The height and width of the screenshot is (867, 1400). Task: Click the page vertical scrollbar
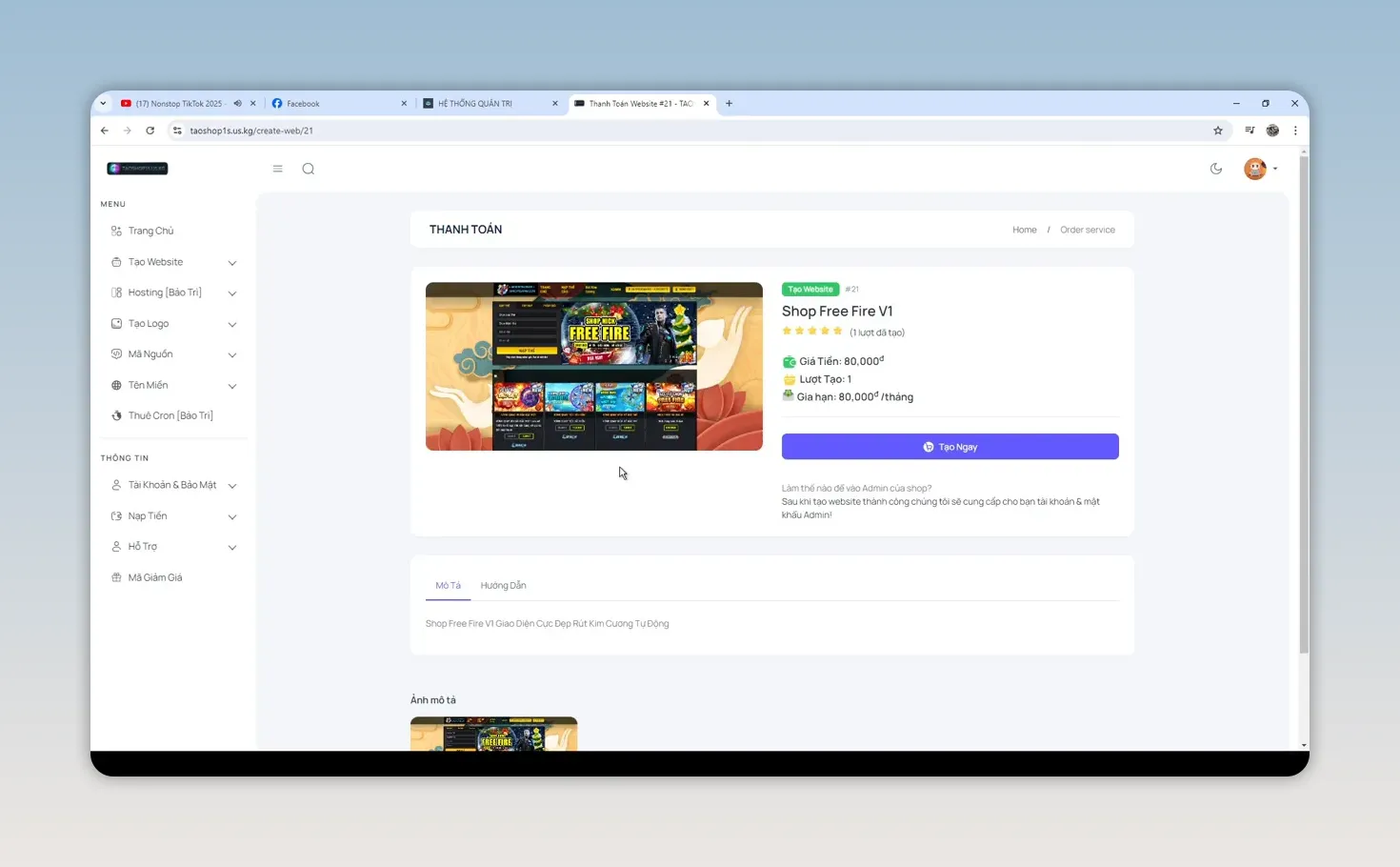click(x=1304, y=404)
